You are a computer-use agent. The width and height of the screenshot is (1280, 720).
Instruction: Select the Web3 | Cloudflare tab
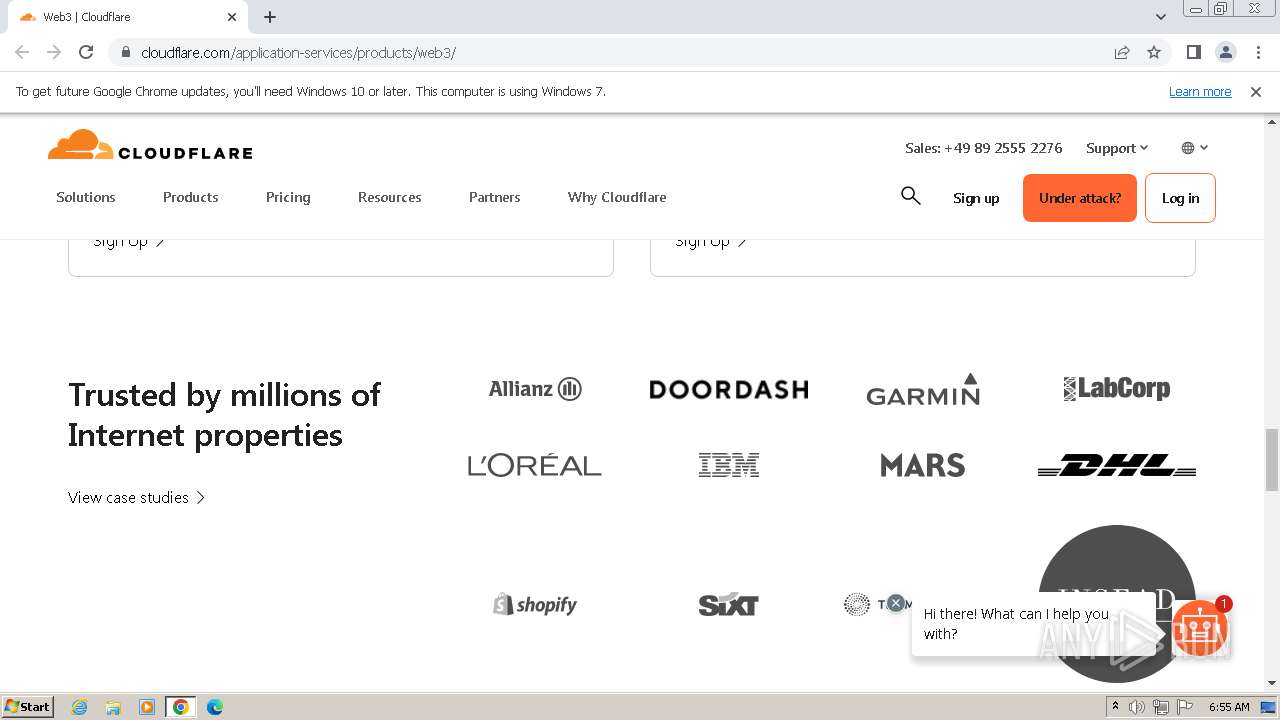128,17
